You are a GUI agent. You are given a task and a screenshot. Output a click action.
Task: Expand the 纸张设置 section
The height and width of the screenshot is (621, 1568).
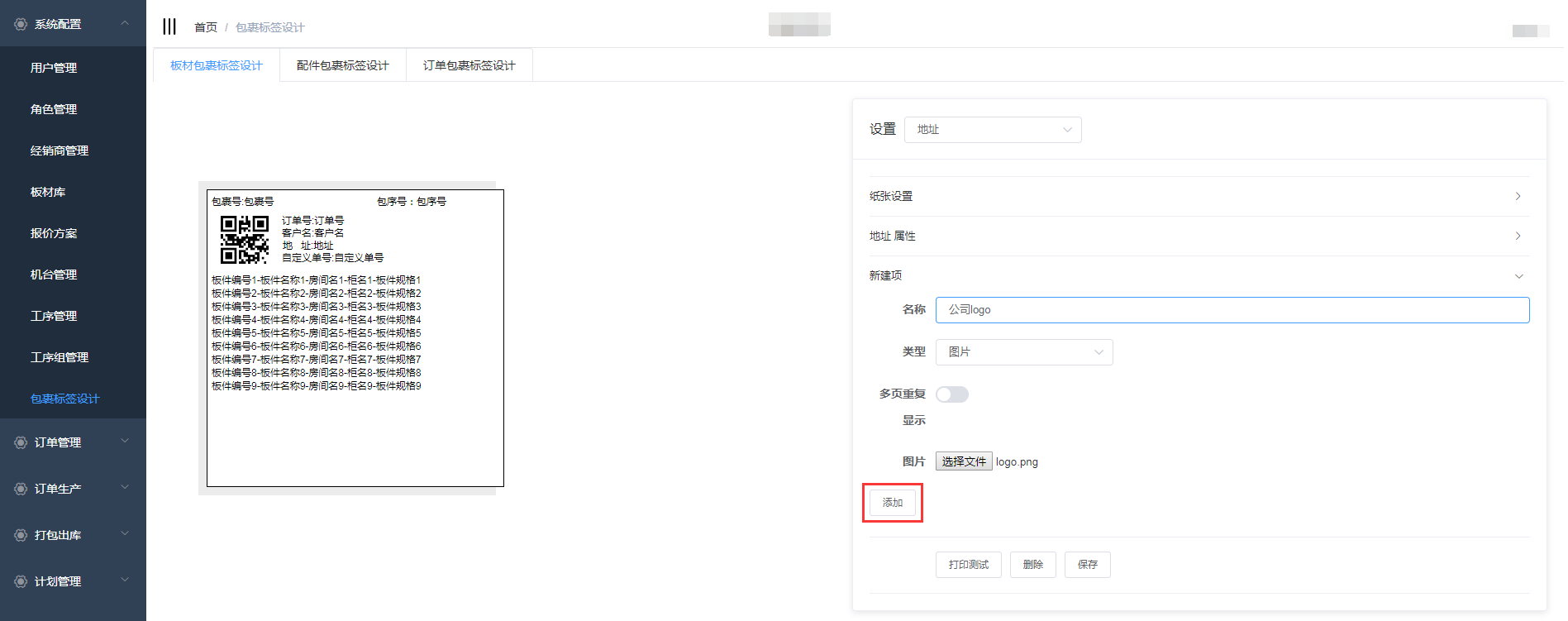point(1199,196)
